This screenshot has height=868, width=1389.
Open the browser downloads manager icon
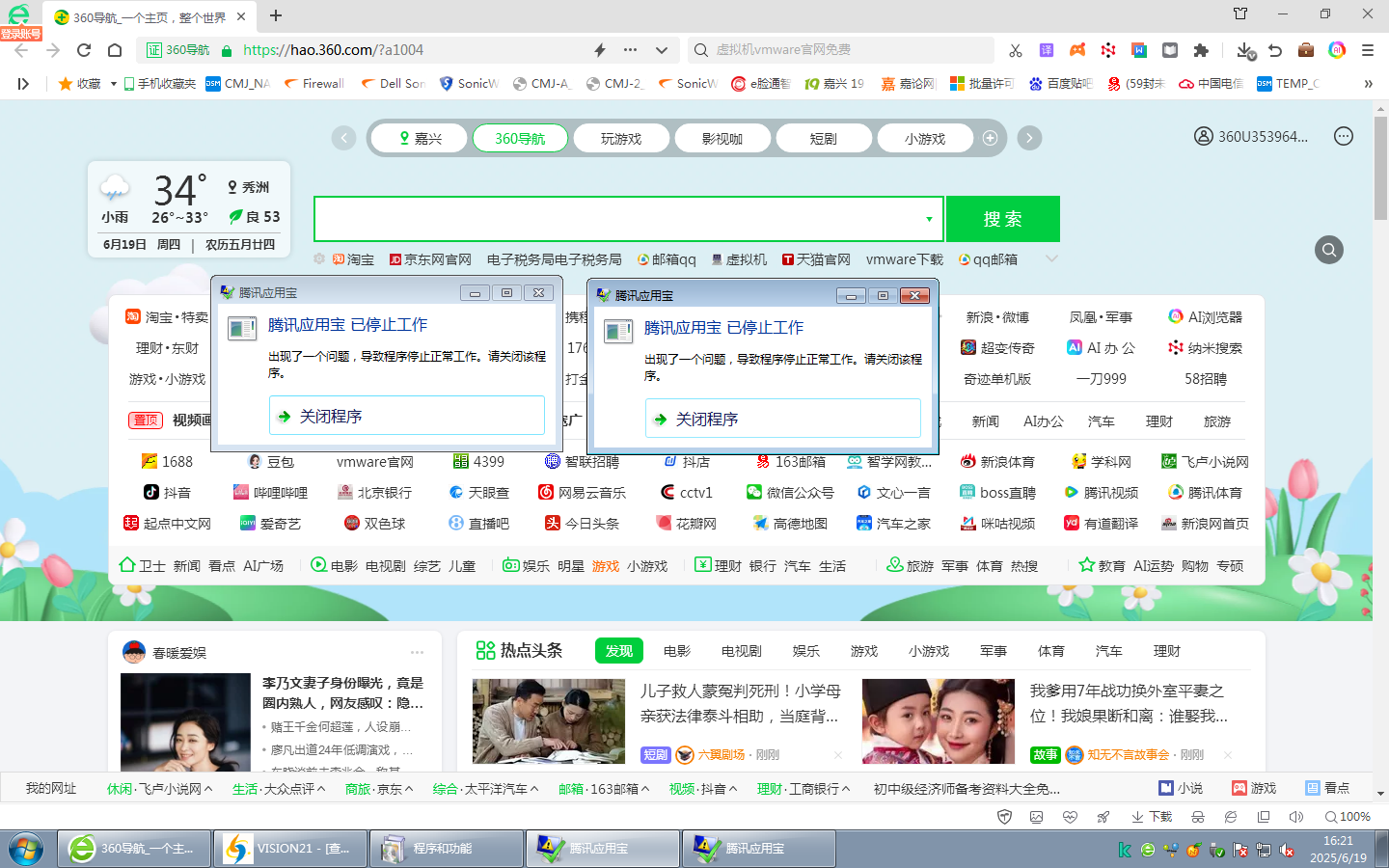click(1244, 52)
